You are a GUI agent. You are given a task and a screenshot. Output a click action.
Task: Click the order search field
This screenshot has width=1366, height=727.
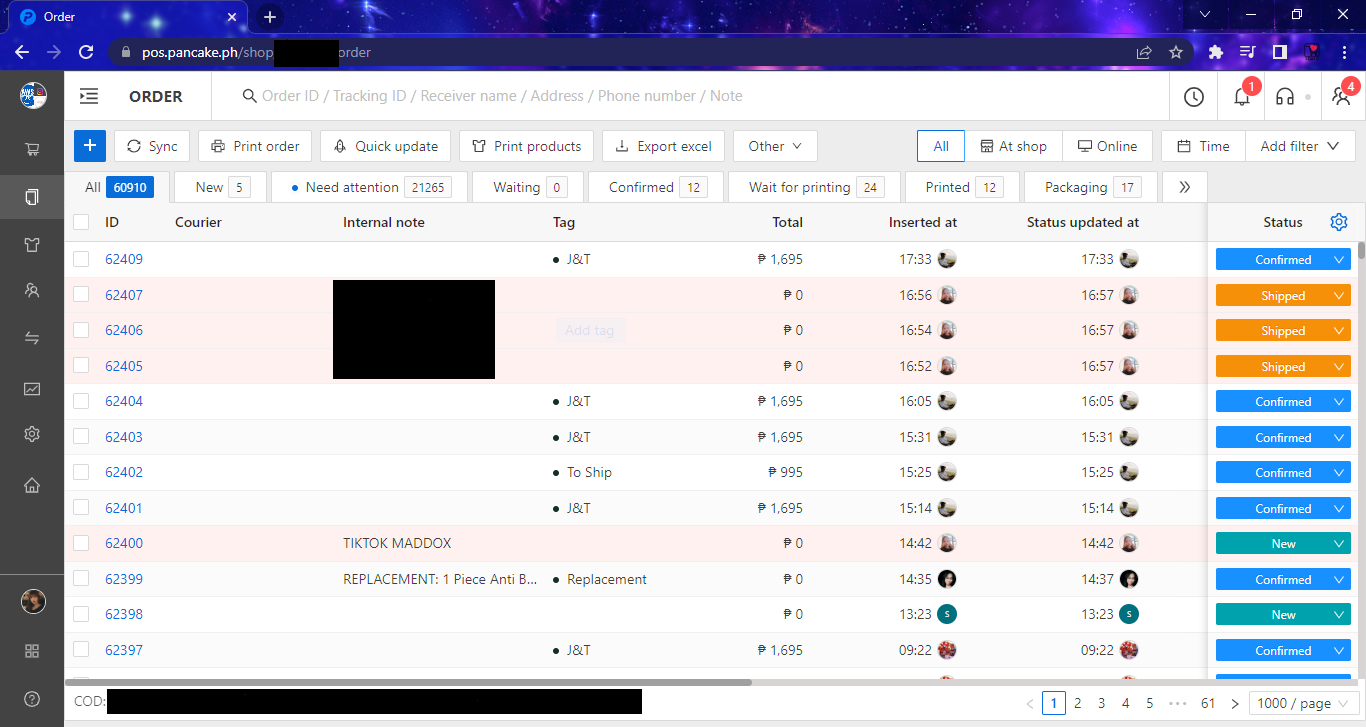(x=690, y=96)
